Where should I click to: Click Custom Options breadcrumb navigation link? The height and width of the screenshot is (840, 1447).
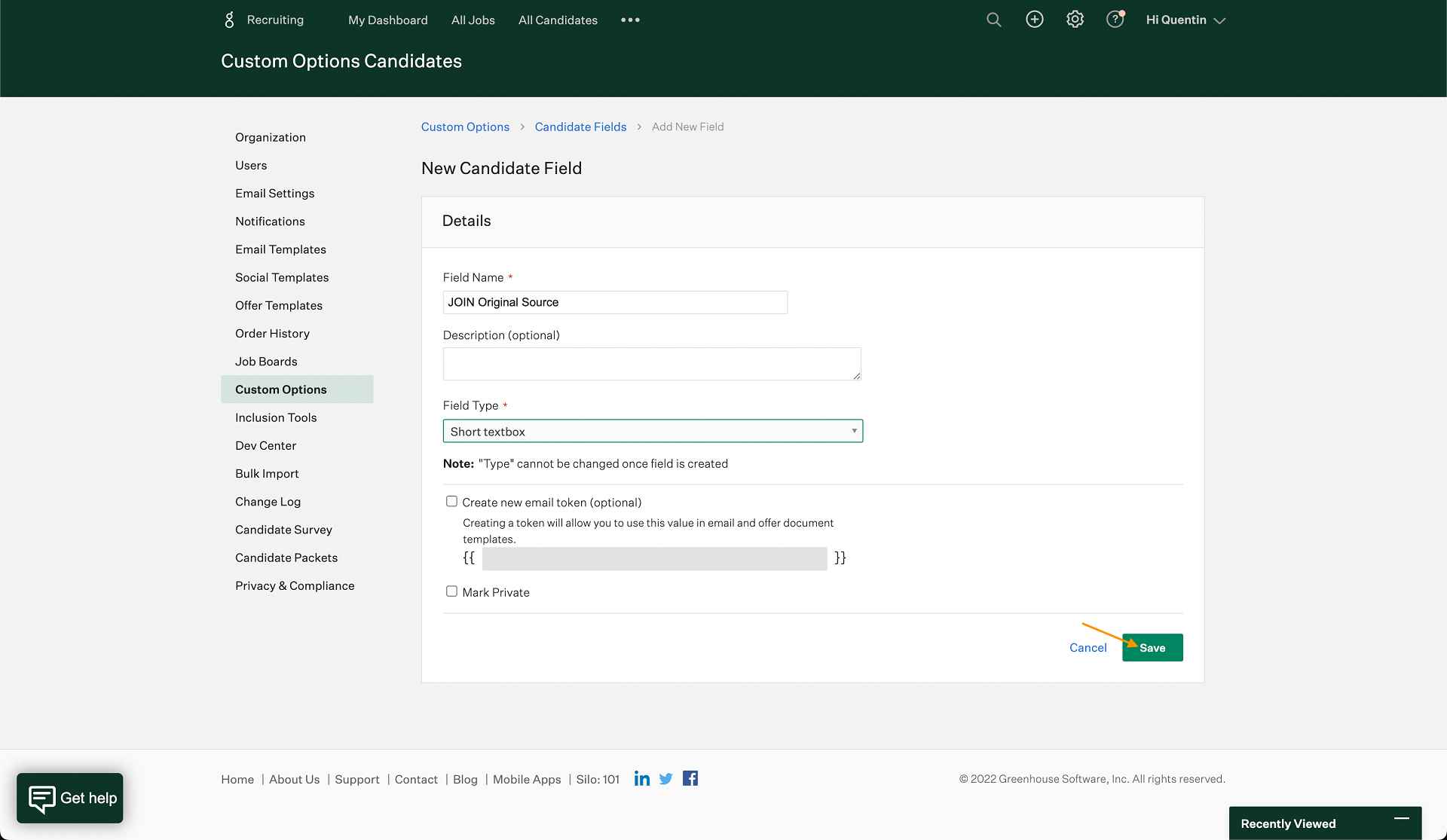click(x=464, y=125)
